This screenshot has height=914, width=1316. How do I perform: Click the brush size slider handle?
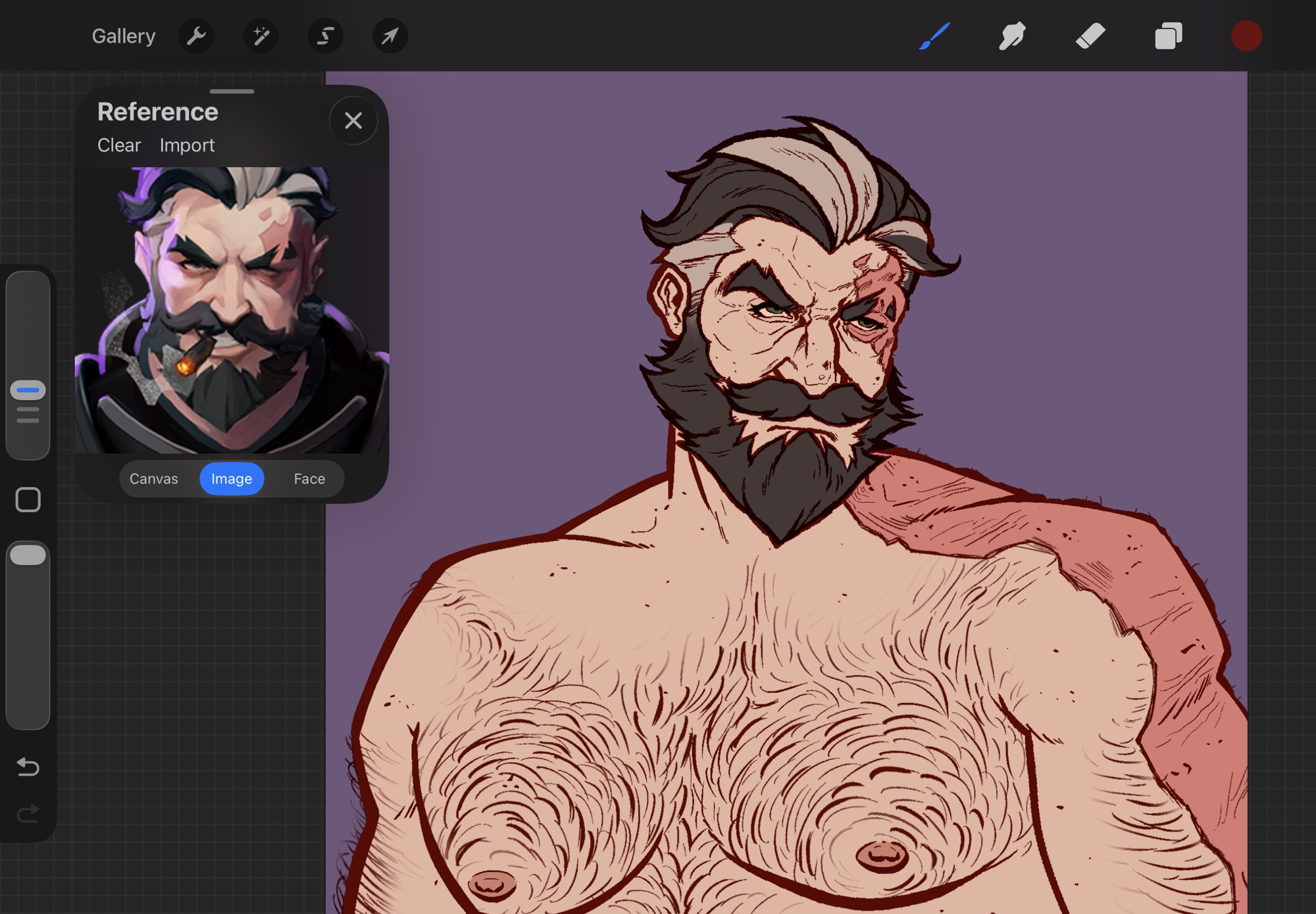[x=28, y=390]
